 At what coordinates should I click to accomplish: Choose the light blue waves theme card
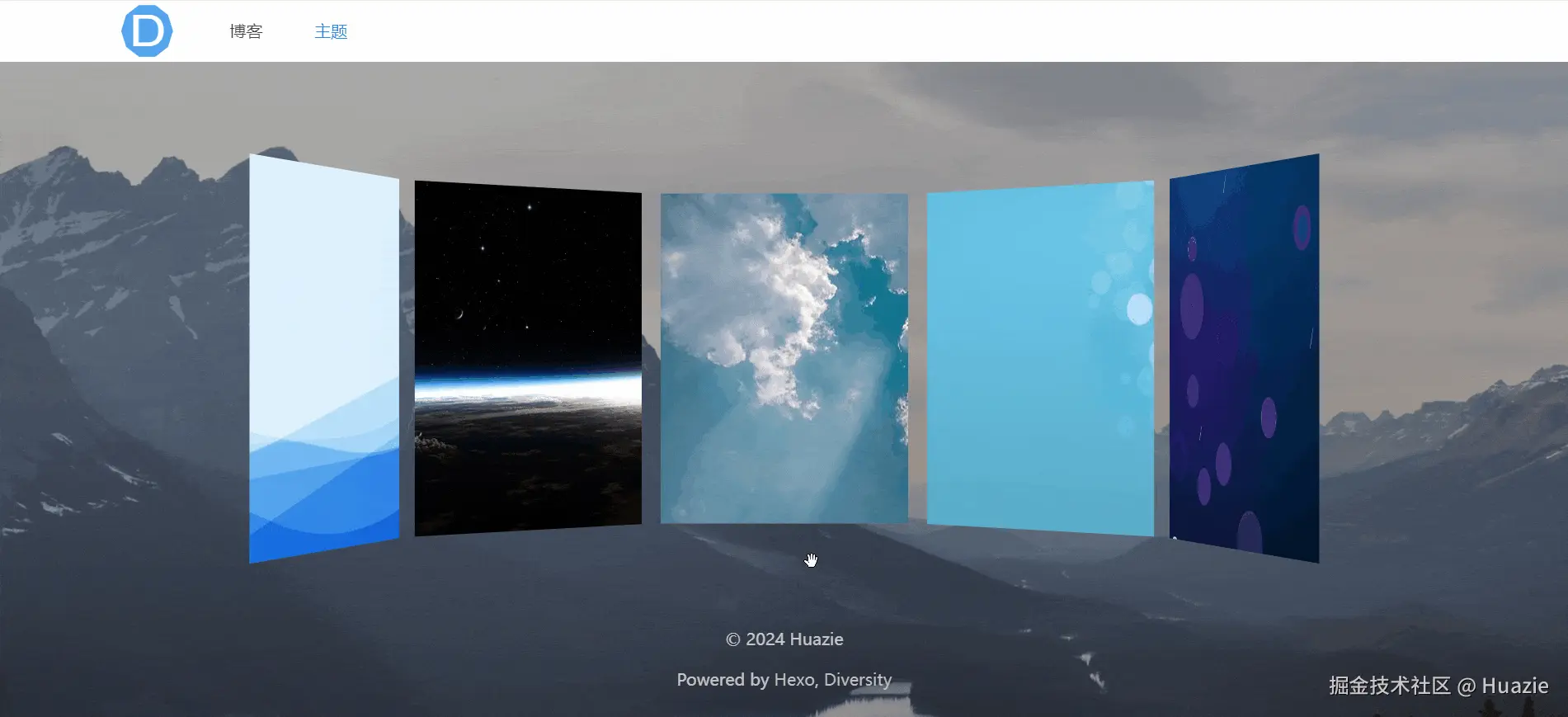(324, 330)
